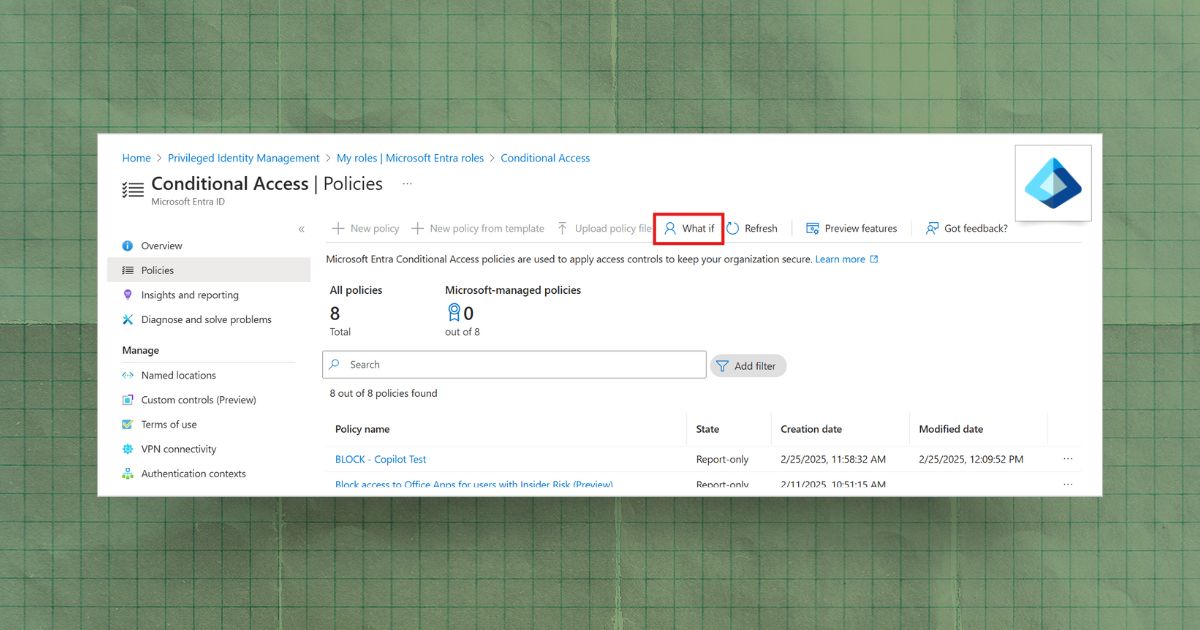Open Preview features
Viewport: 1200px width, 630px height.
(x=852, y=228)
